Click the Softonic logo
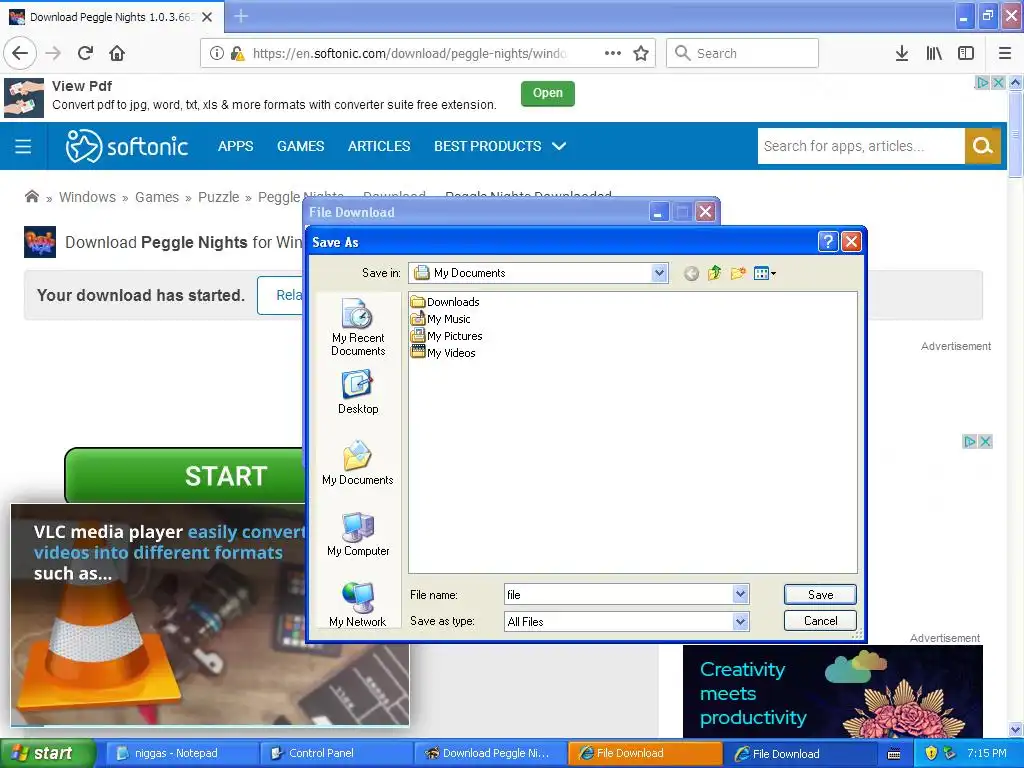The width and height of the screenshot is (1024, 768). tap(127, 146)
